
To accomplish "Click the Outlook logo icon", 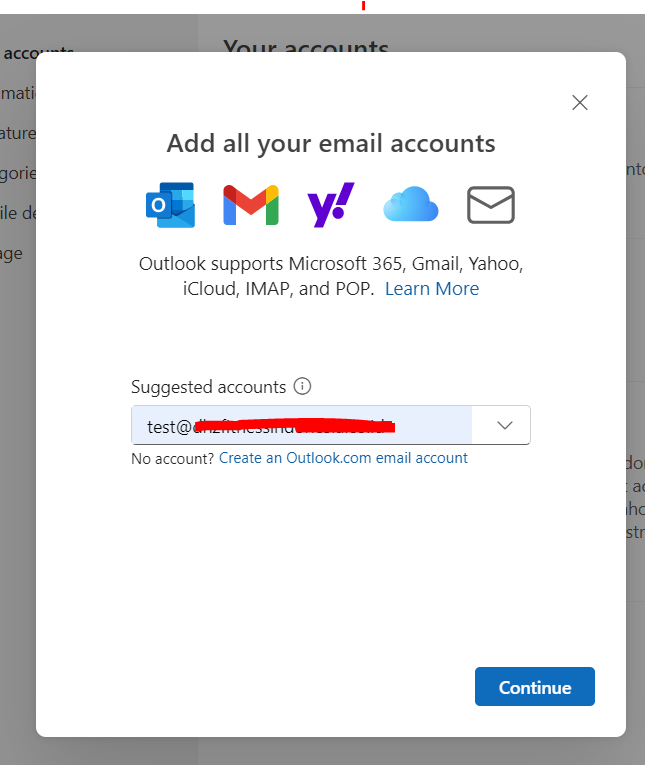I will [x=170, y=205].
